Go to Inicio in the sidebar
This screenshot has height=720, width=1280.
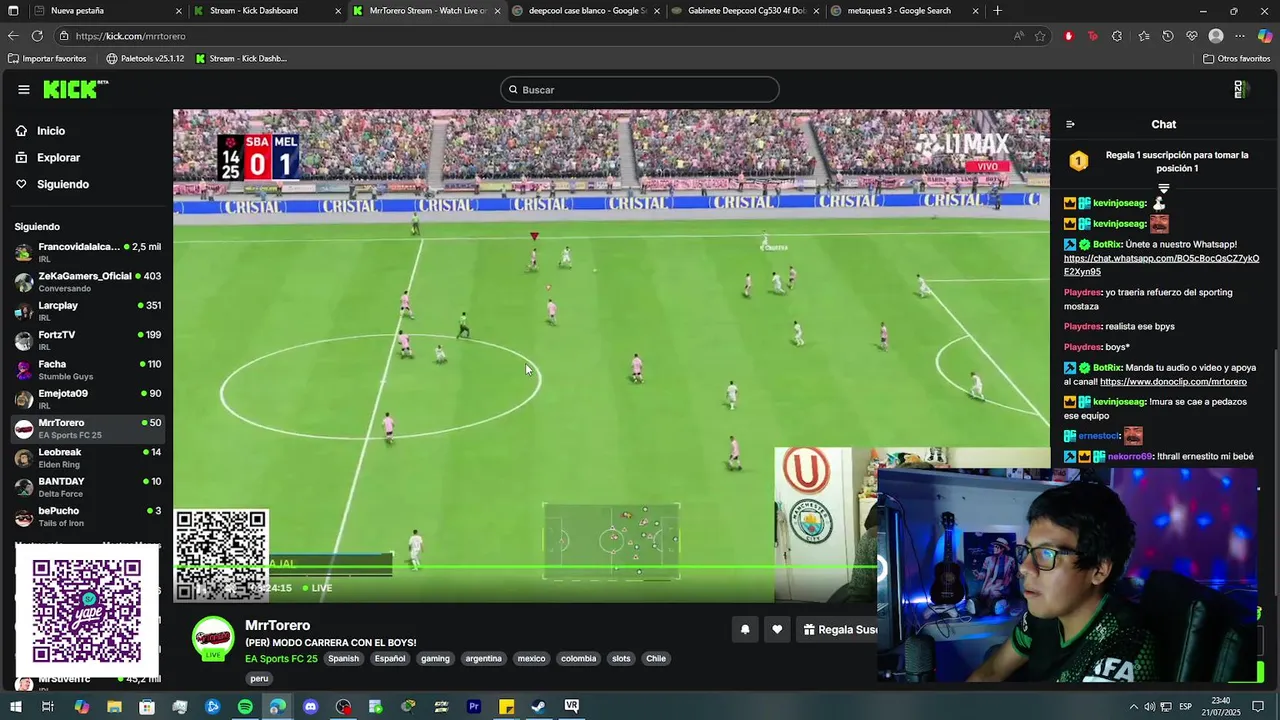coord(50,131)
